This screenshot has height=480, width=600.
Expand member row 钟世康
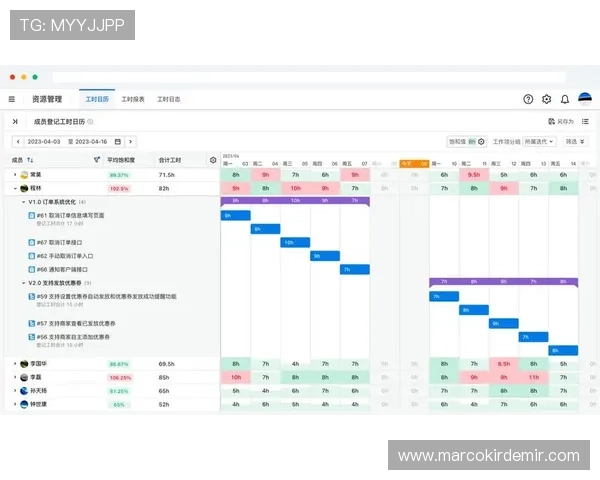[15, 404]
